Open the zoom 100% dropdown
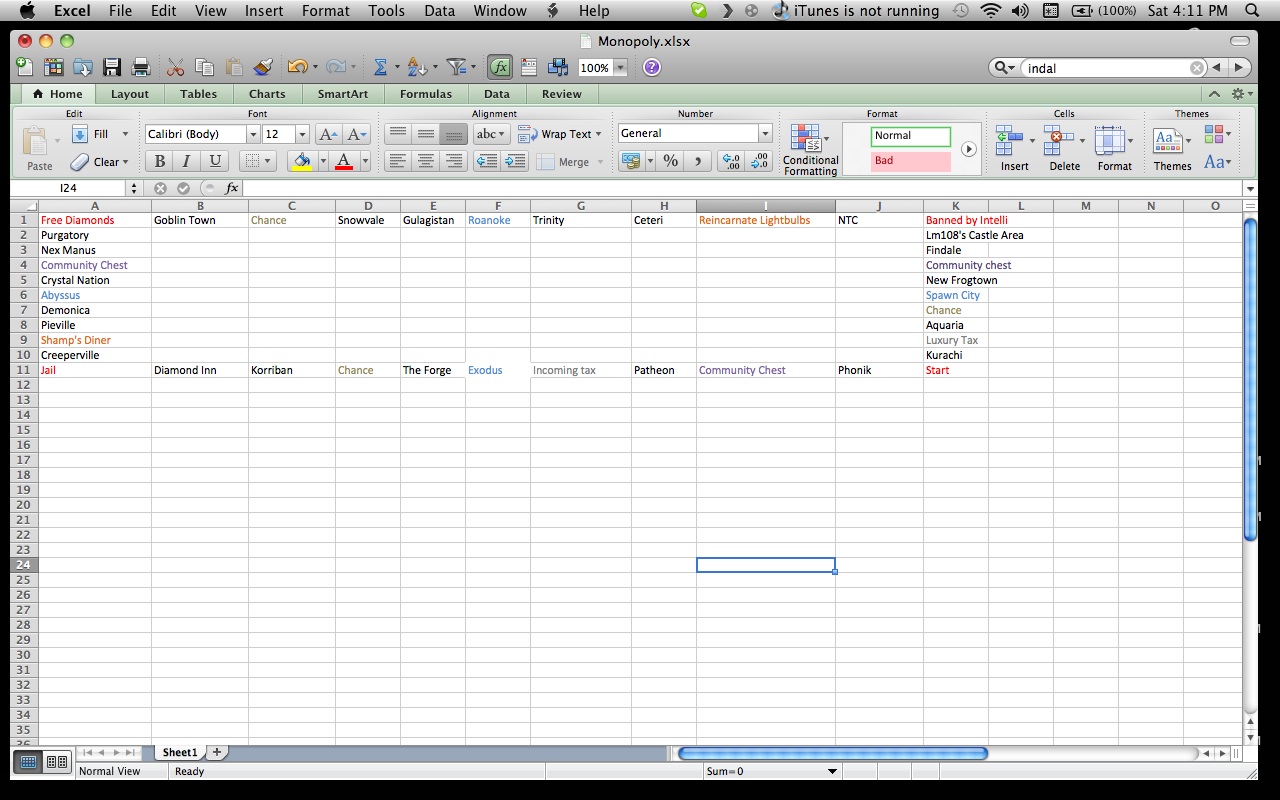The height and width of the screenshot is (800, 1280). 620,68
